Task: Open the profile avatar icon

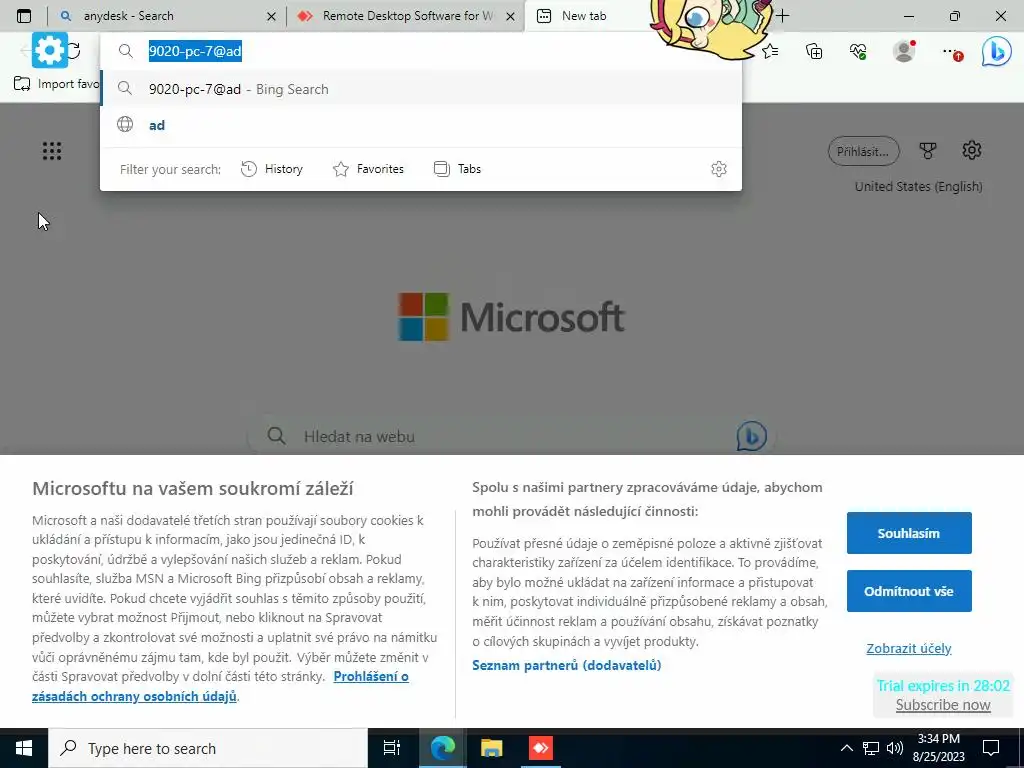Action: point(904,51)
